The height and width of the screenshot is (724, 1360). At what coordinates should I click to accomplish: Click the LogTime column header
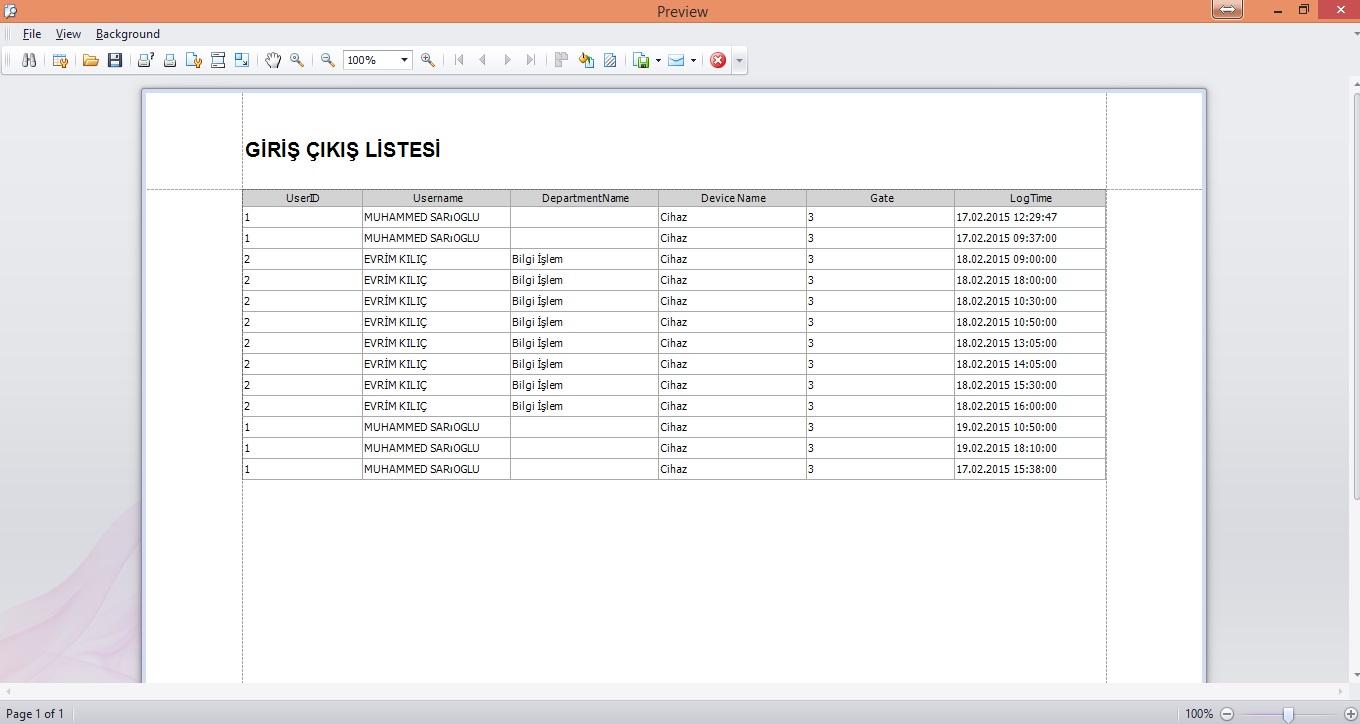[x=1030, y=198]
